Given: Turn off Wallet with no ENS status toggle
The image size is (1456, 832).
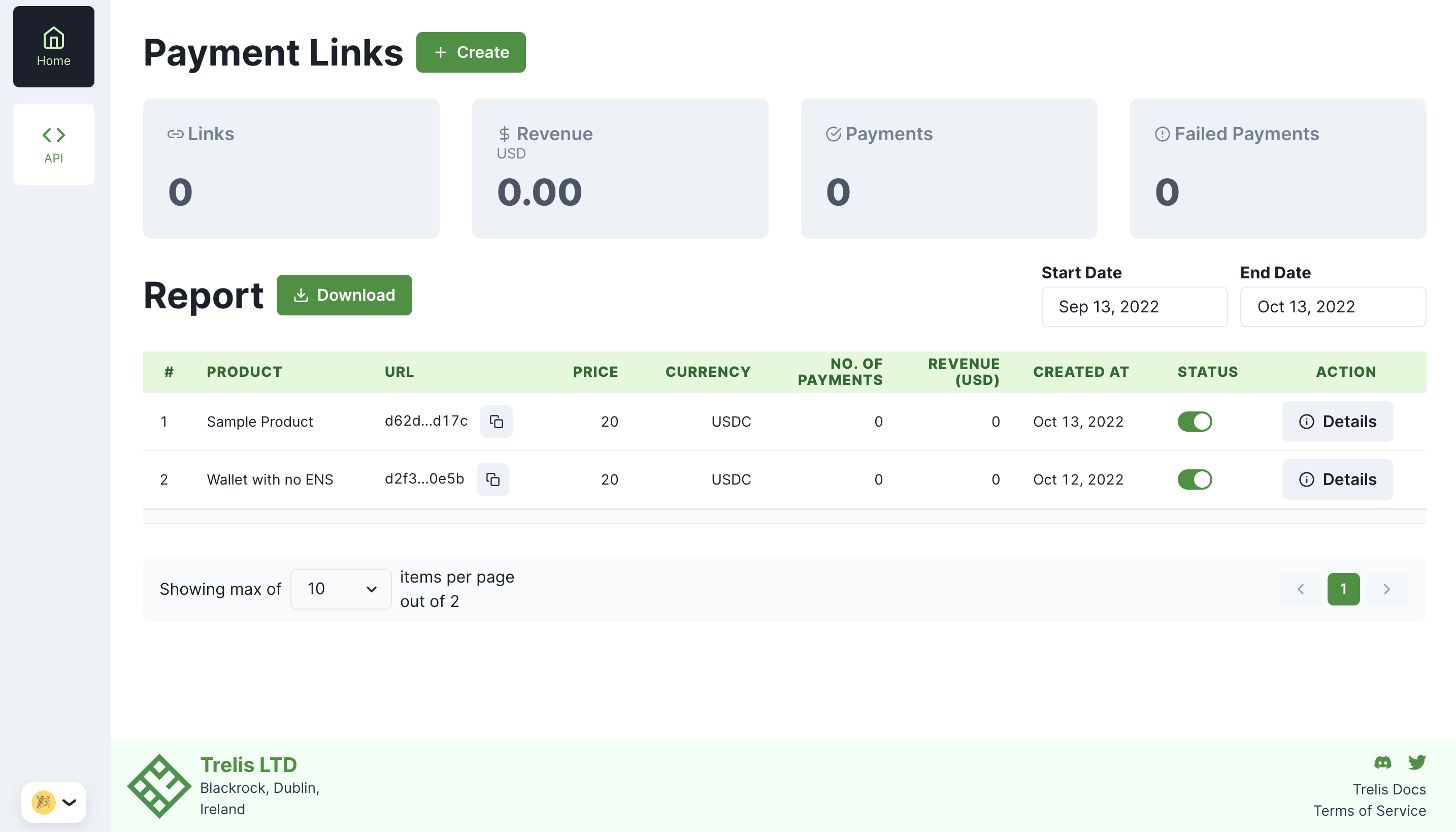Looking at the screenshot, I should (1194, 479).
